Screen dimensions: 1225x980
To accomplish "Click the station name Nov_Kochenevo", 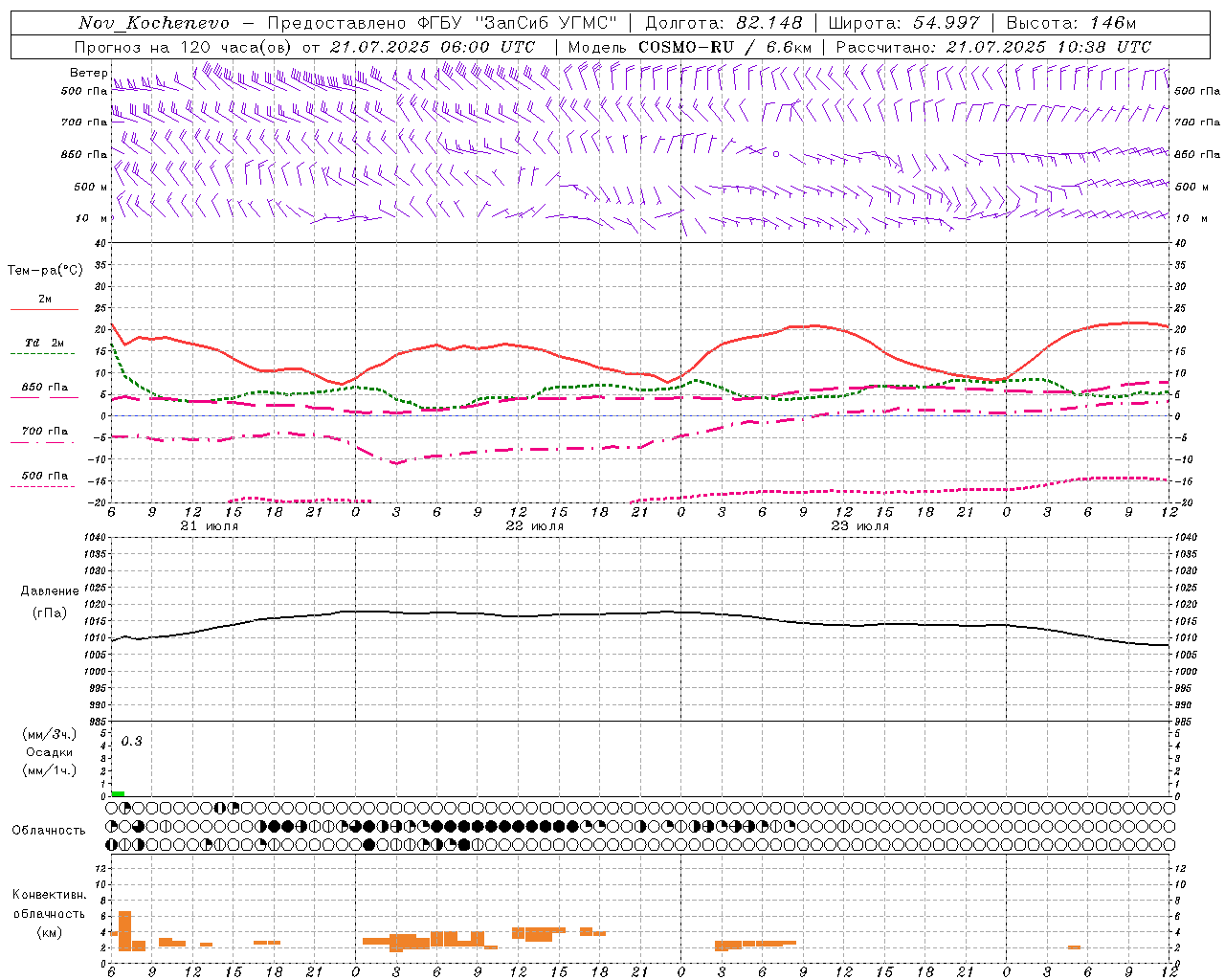I will coord(153,23).
